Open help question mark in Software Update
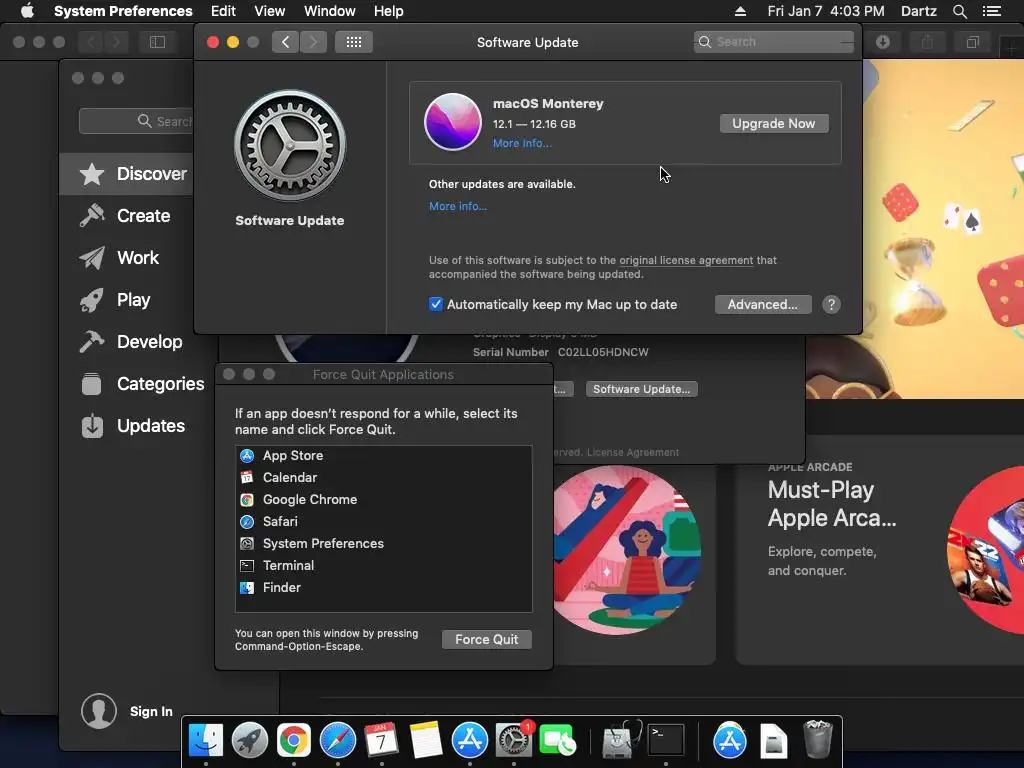Viewport: 1024px width, 768px height. point(831,304)
